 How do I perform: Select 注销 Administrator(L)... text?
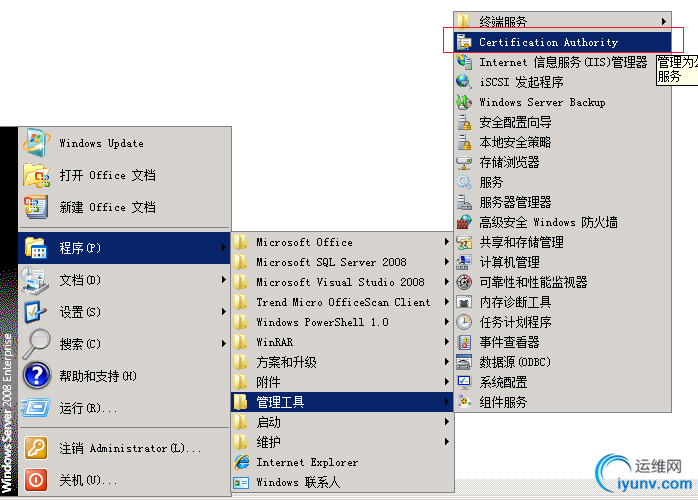click(130, 448)
